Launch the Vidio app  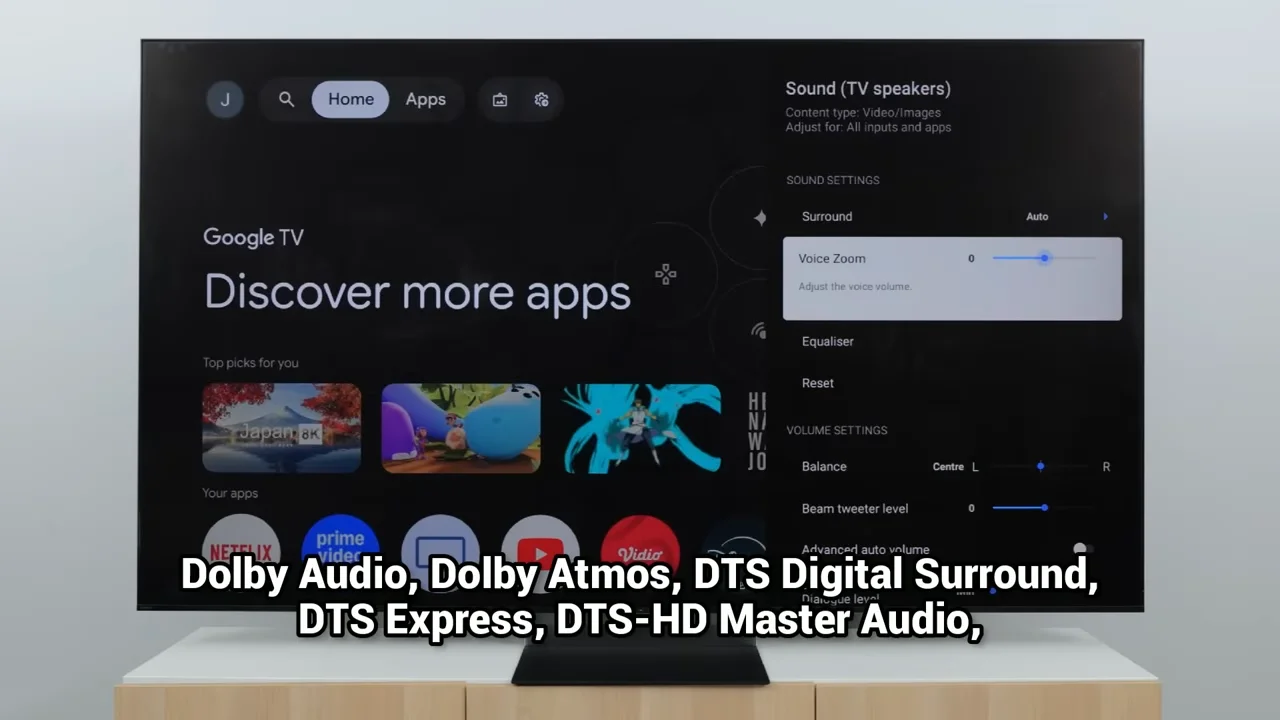640,552
